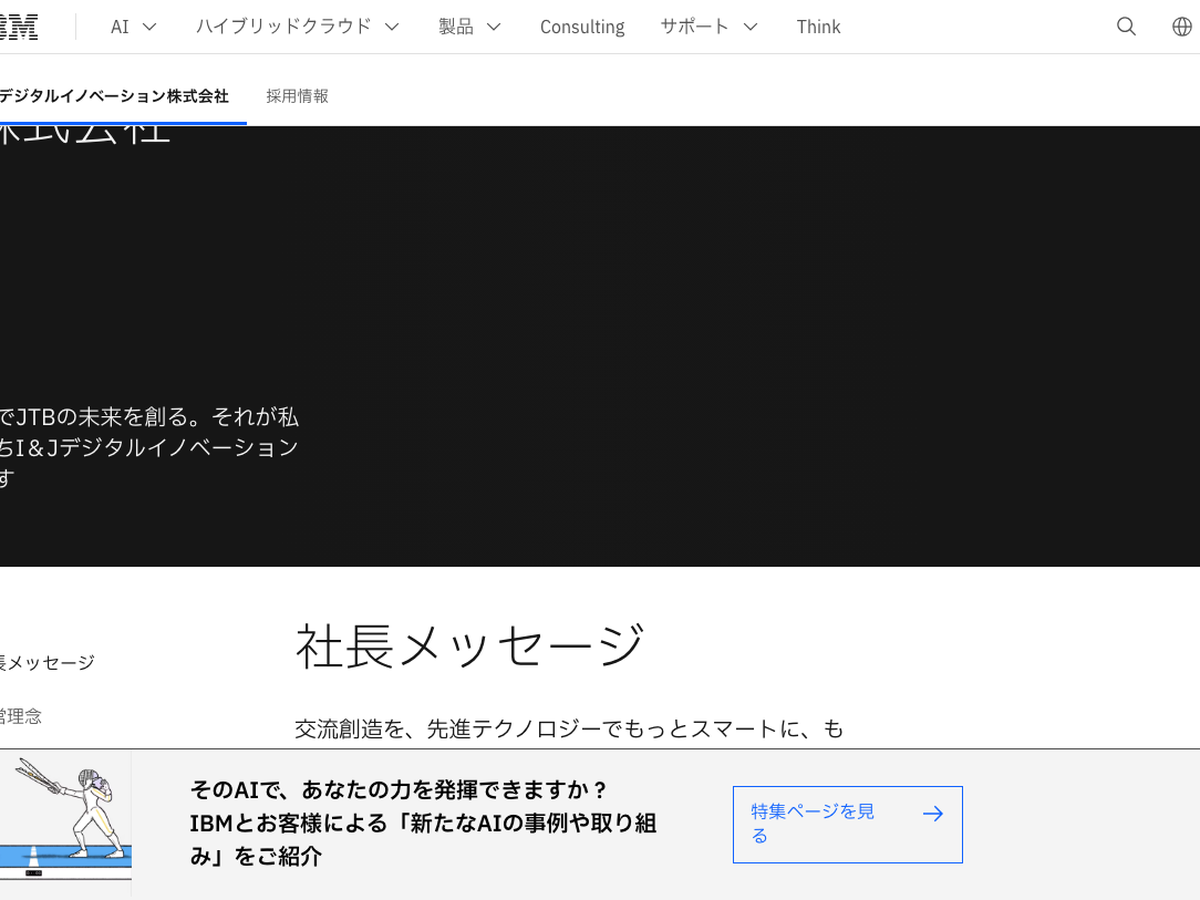Jump to 経営理念 in the side navigation
The width and height of the screenshot is (1200, 900).
(21, 716)
